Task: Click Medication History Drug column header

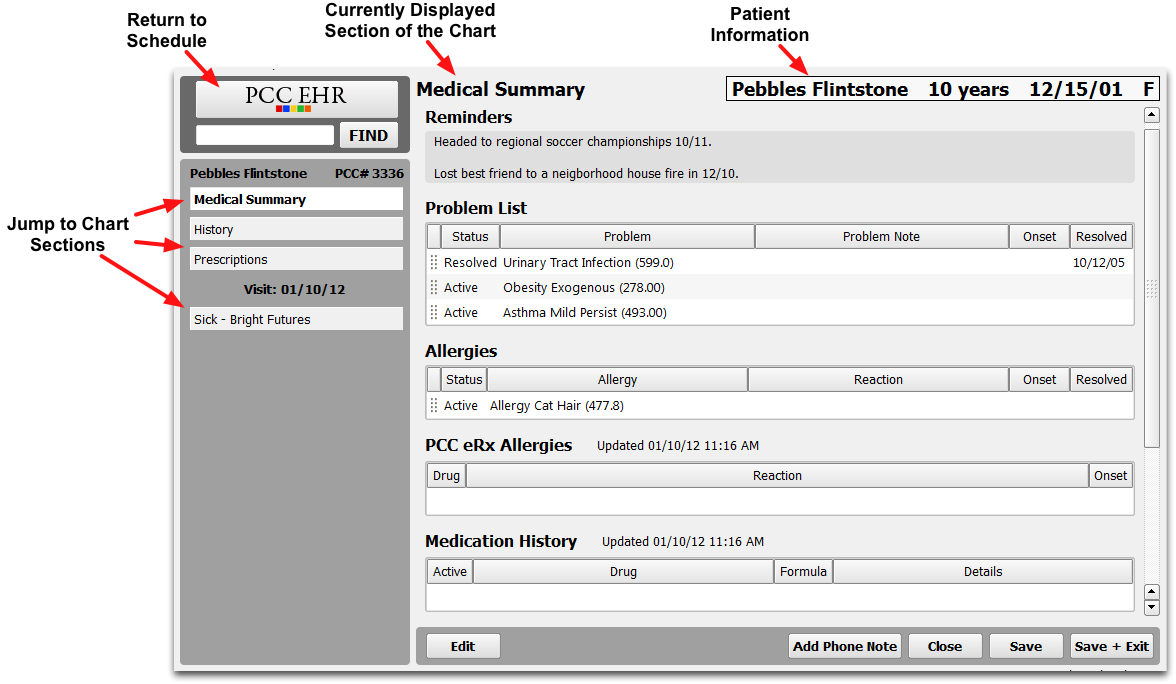Action: click(x=623, y=572)
